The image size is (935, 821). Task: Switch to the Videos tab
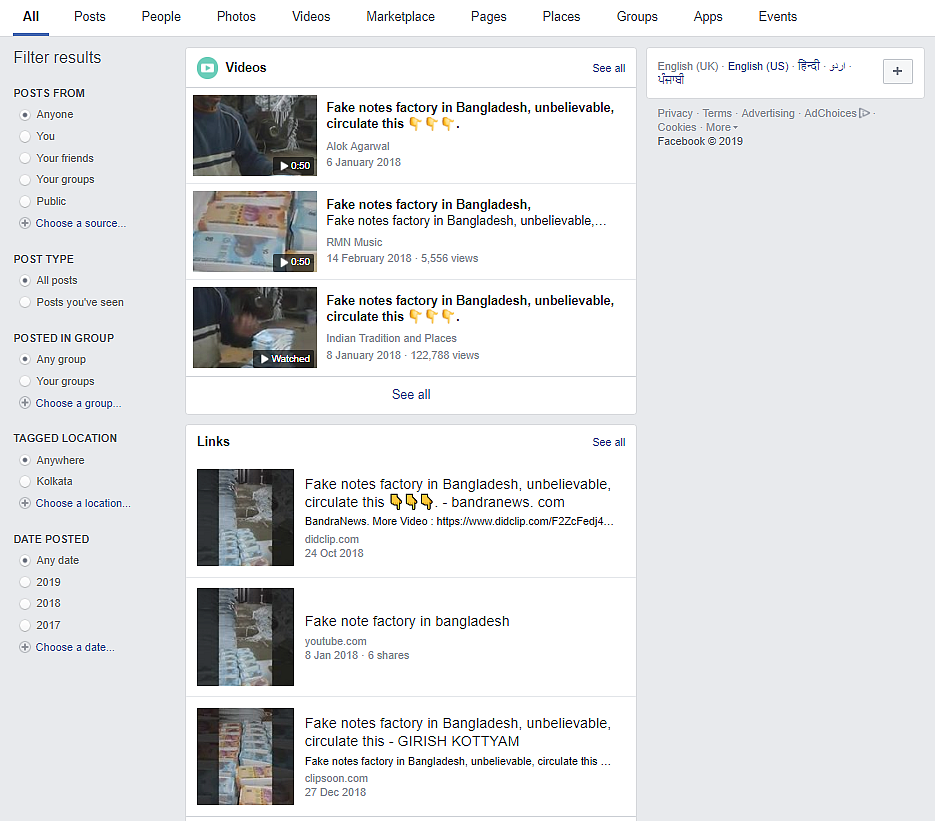[x=311, y=17]
